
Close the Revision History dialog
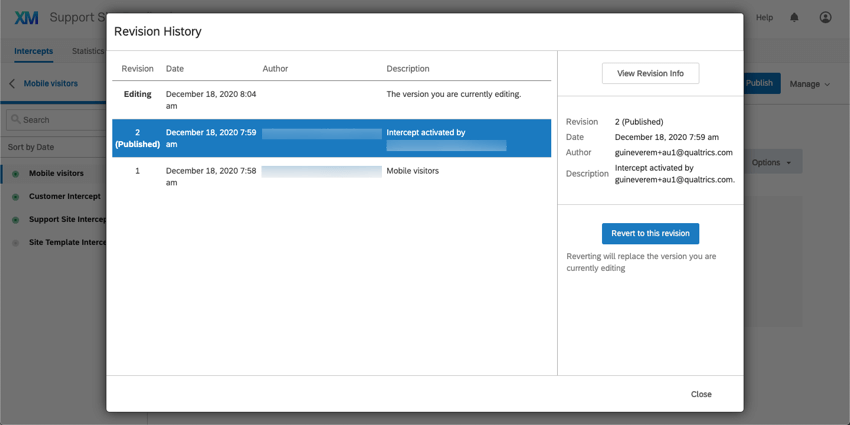point(701,394)
